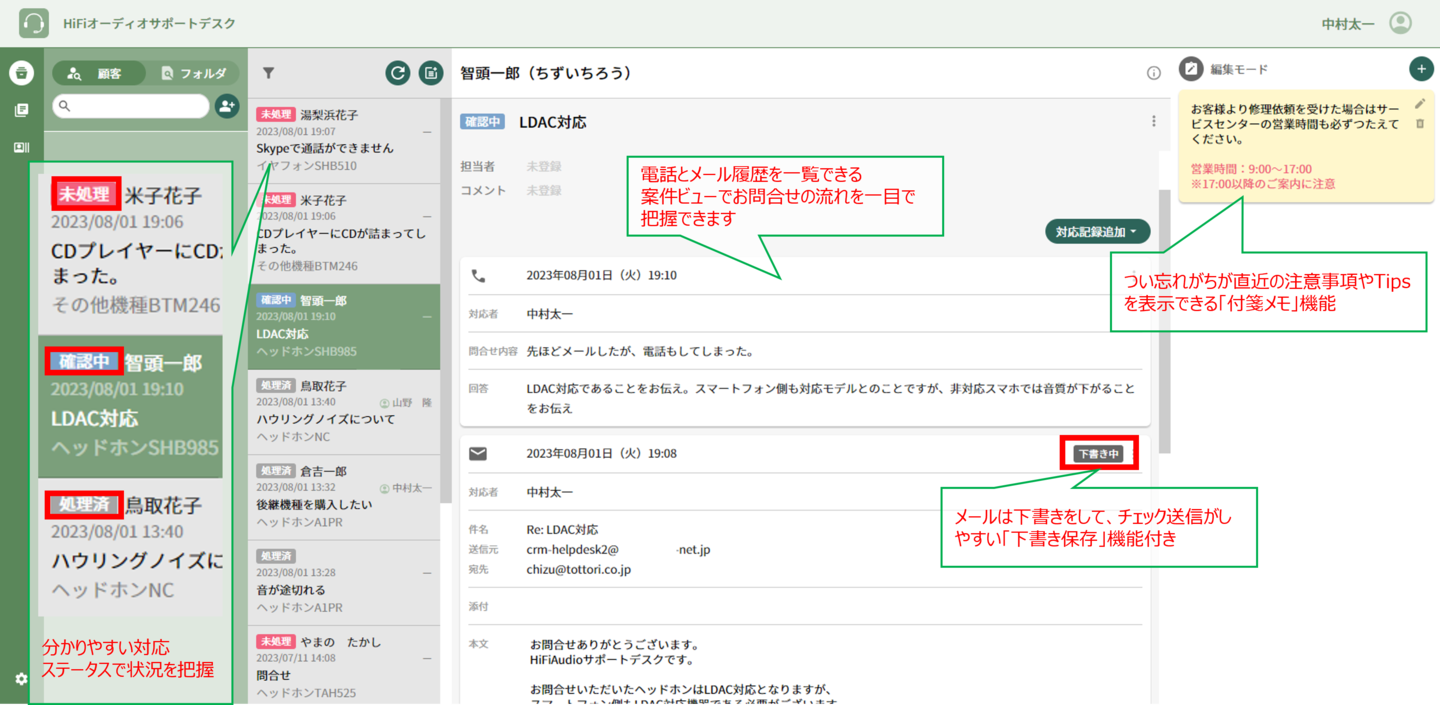Open the 中村太一 user account menu
The height and width of the screenshot is (705, 1440).
point(1400,23)
